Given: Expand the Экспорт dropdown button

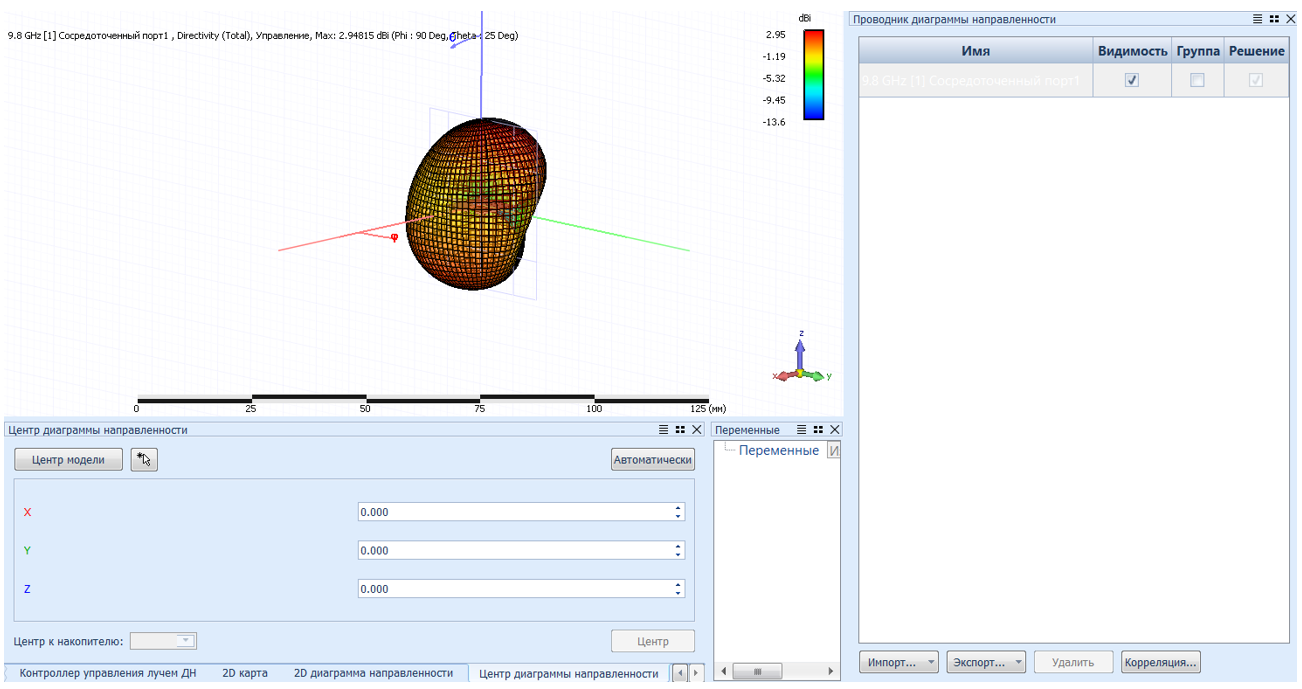Looking at the screenshot, I should 987,662.
